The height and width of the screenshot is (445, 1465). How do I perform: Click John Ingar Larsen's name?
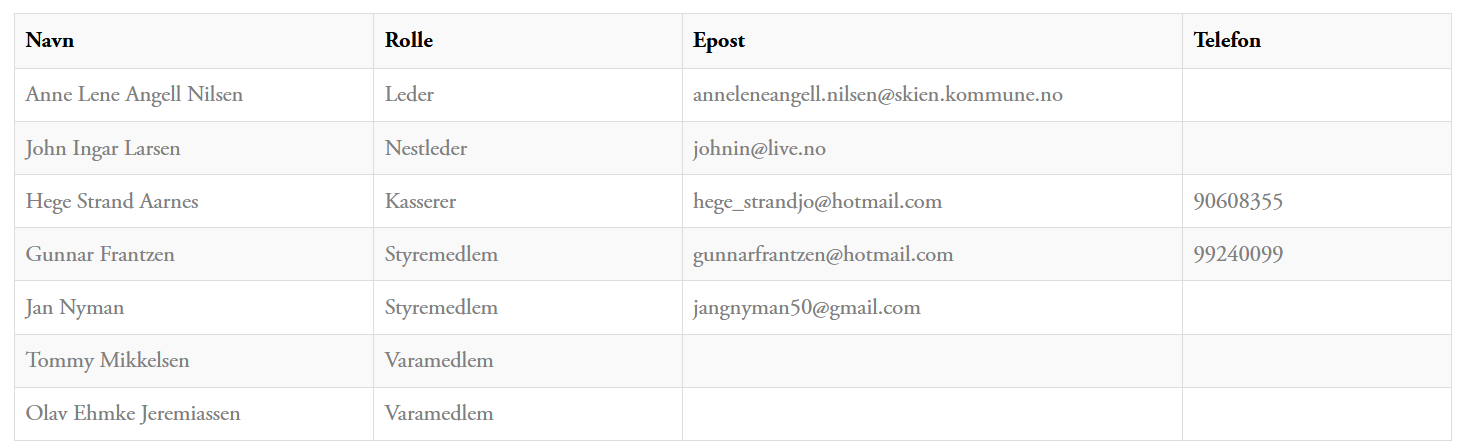click(x=103, y=149)
